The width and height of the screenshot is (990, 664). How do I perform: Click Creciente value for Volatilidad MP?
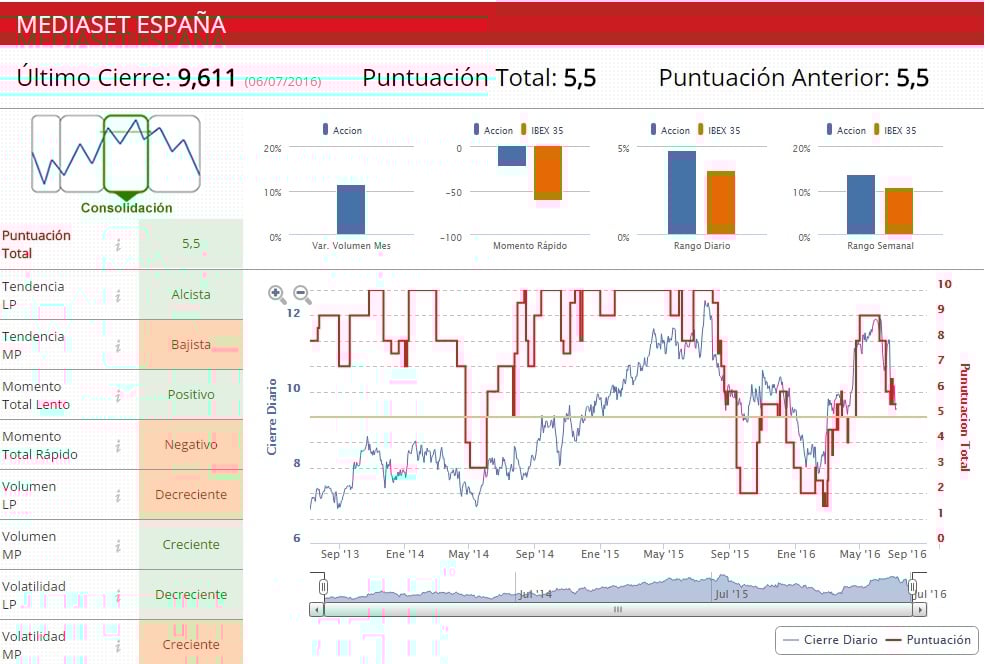point(191,643)
